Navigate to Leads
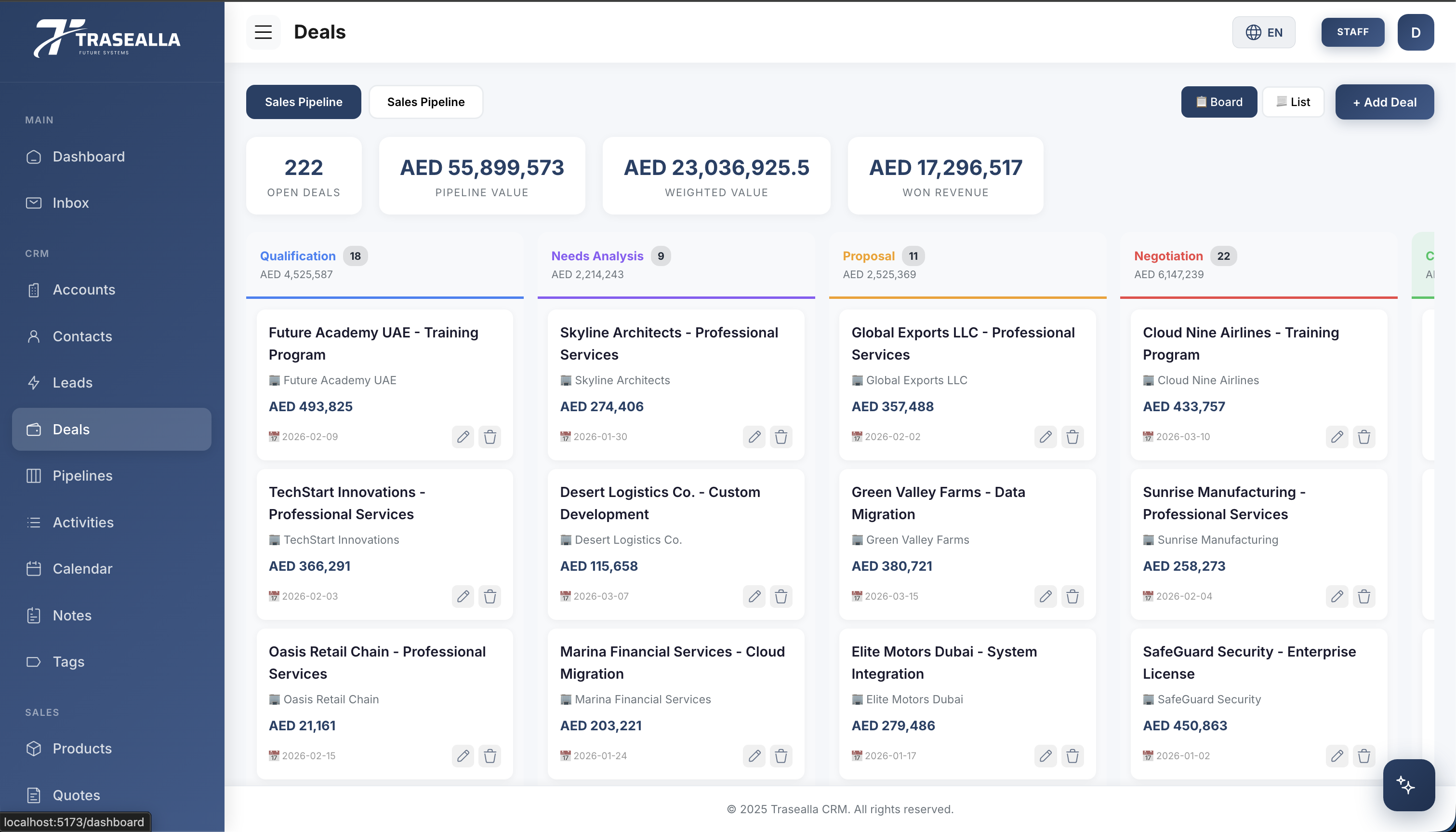 click(73, 383)
